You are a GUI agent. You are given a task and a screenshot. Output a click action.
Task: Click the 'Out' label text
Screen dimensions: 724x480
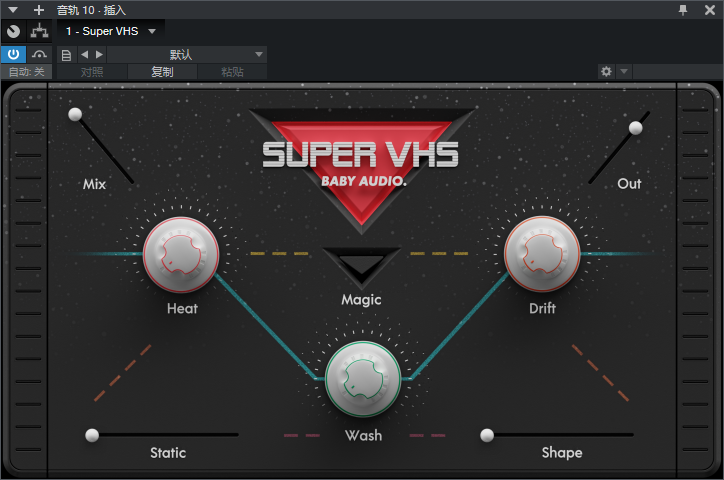pyautogui.click(x=629, y=184)
